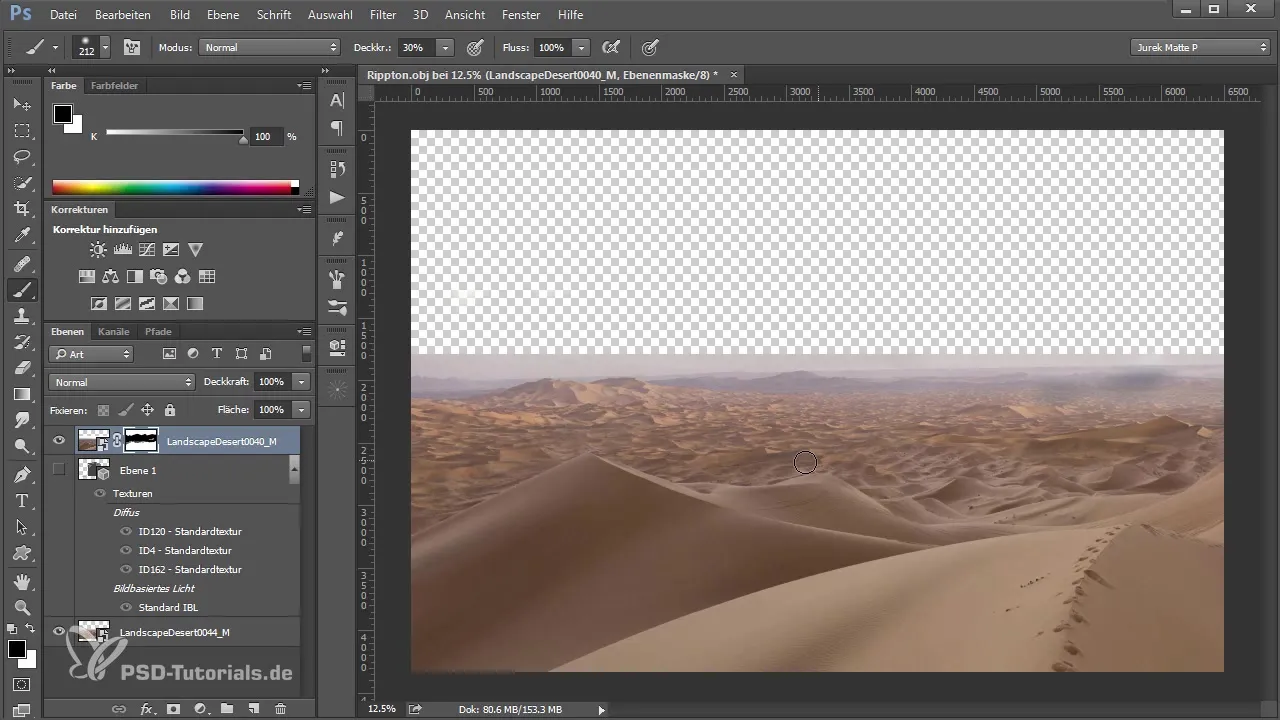1280x720 pixels.
Task: Add a Levels adjustment
Action: [x=123, y=250]
